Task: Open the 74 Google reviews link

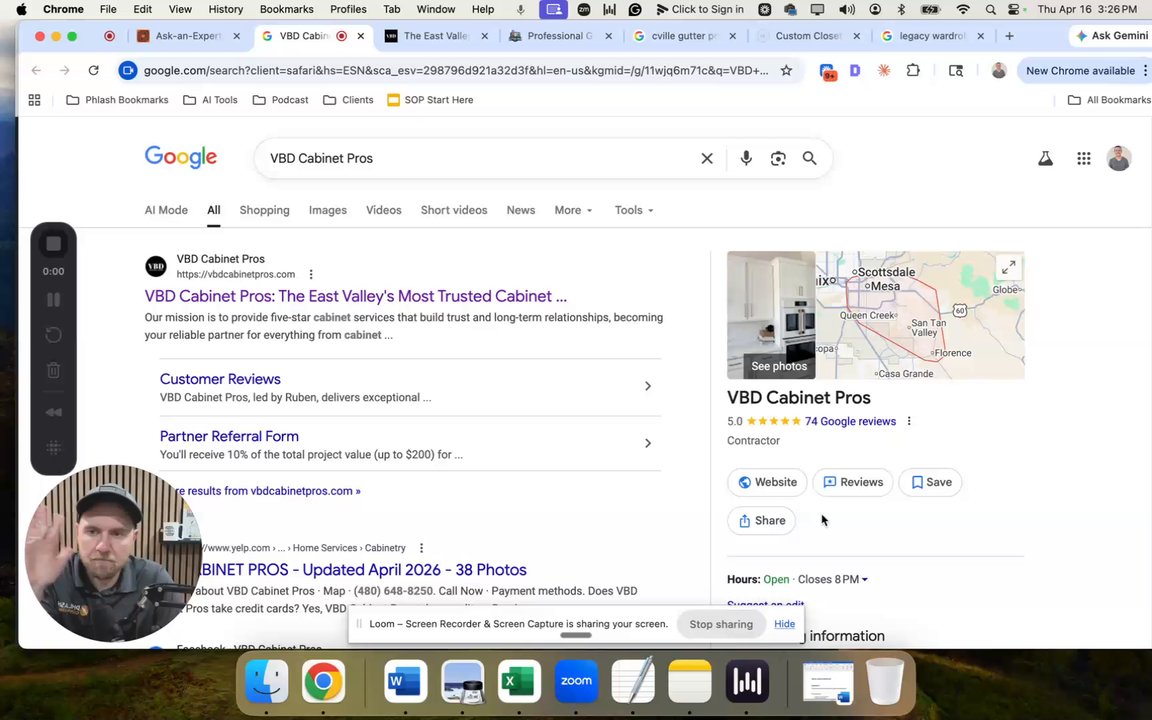Action: pos(850,422)
